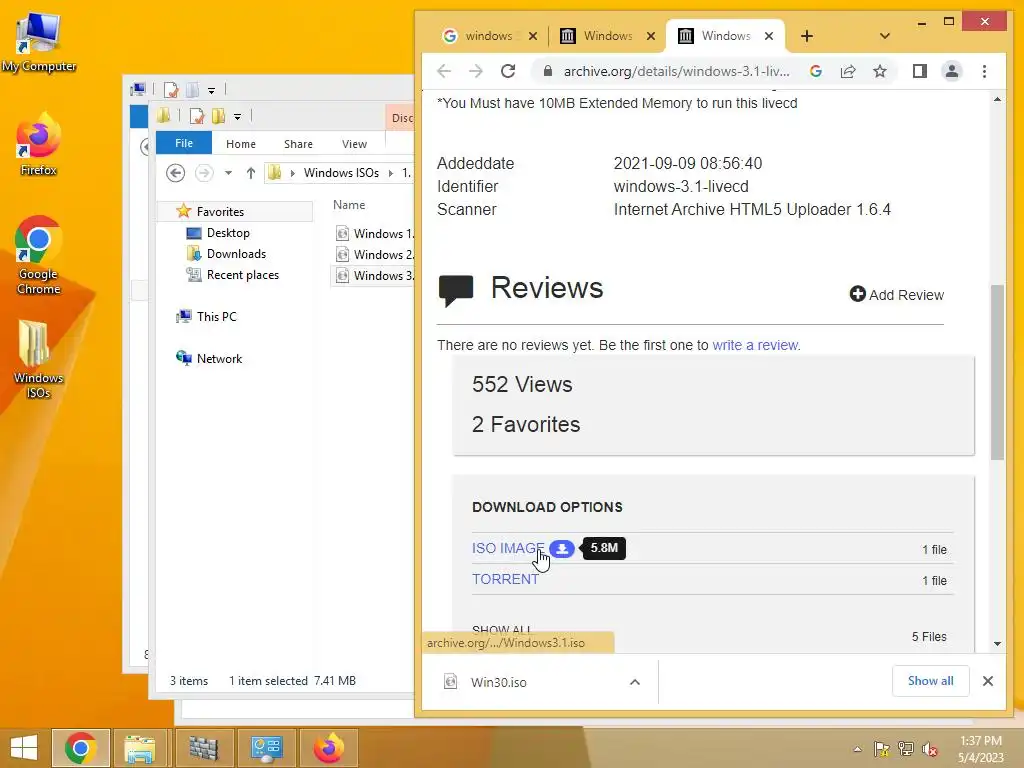This screenshot has height=768, width=1024.
Task: Open Google Chrome desktop shortcut
Action: (39, 255)
